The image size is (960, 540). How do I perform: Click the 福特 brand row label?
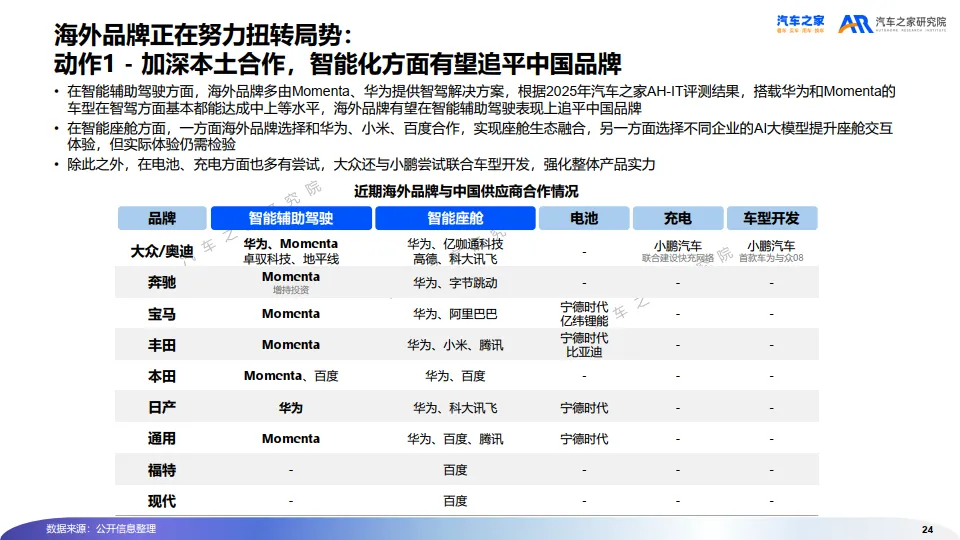162,470
